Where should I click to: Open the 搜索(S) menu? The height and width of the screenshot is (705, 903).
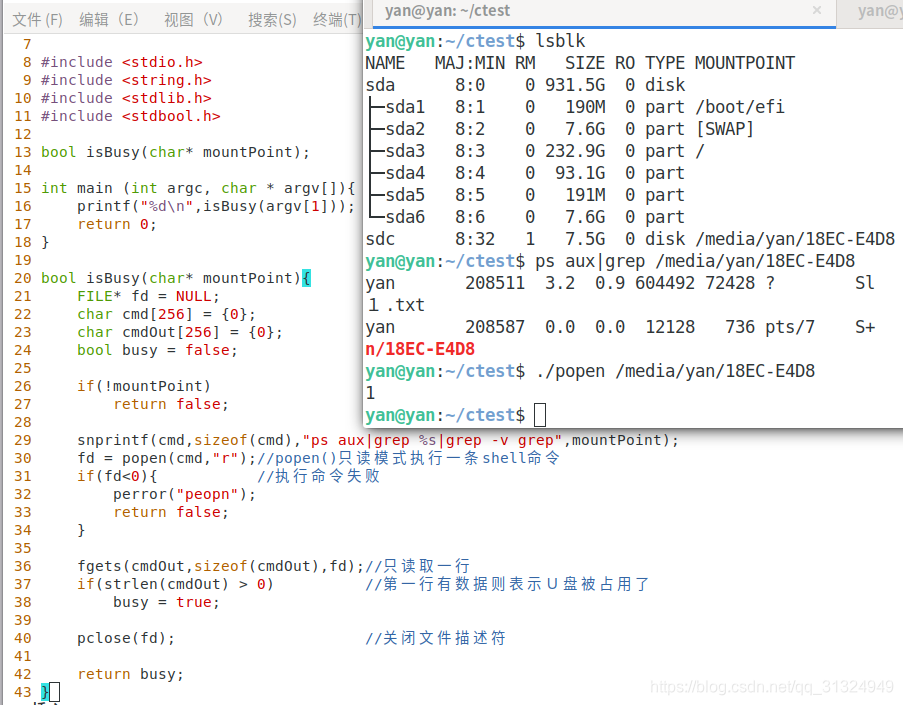(270, 18)
